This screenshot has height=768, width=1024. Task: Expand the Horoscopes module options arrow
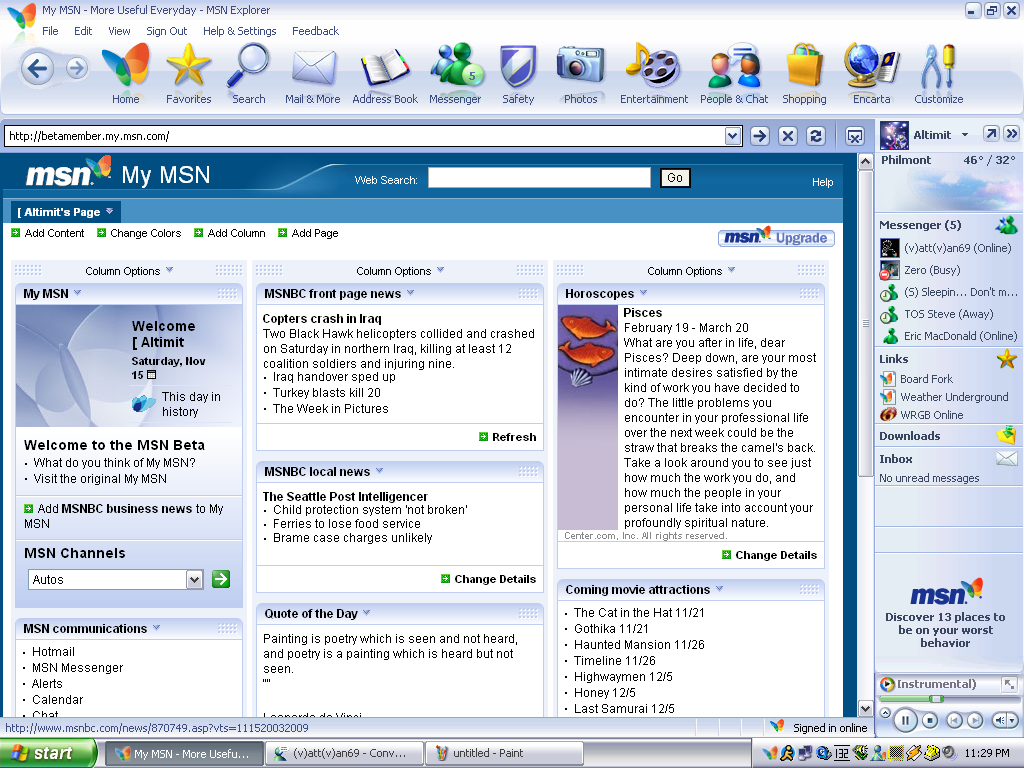[643, 293]
